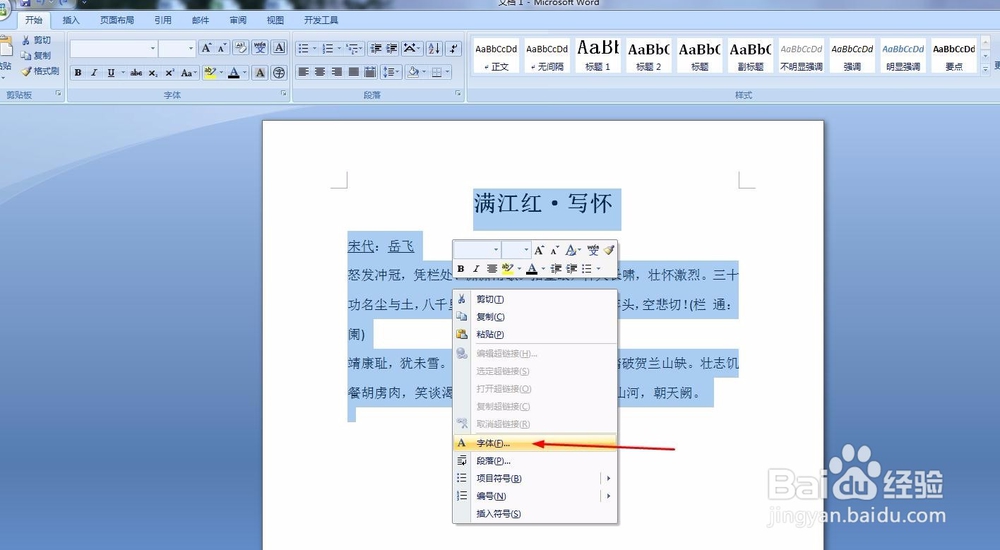This screenshot has width=1000, height=550.
Task: Align text right using the ribbon
Action: pos(336,72)
